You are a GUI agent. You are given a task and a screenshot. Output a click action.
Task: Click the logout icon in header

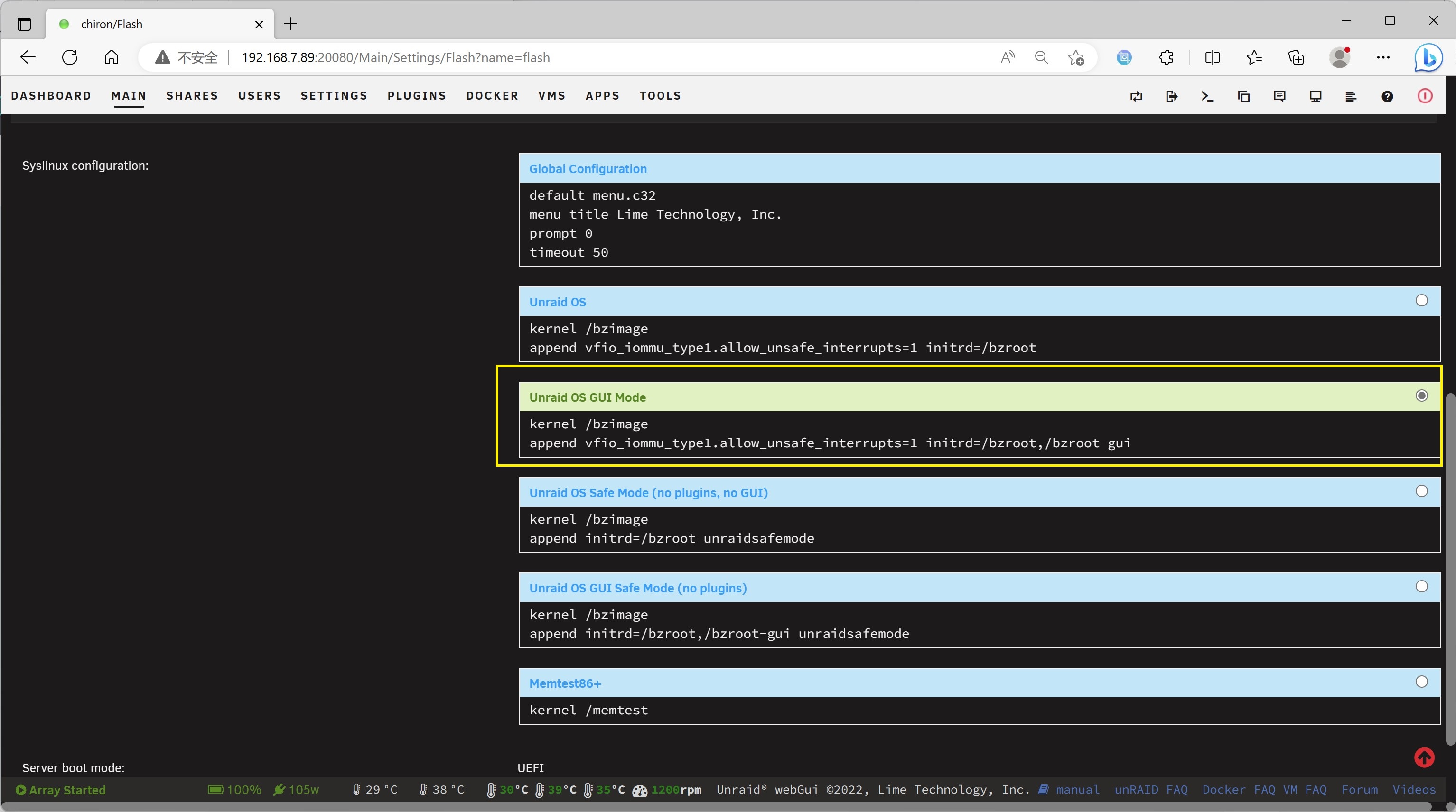coord(1172,97)
